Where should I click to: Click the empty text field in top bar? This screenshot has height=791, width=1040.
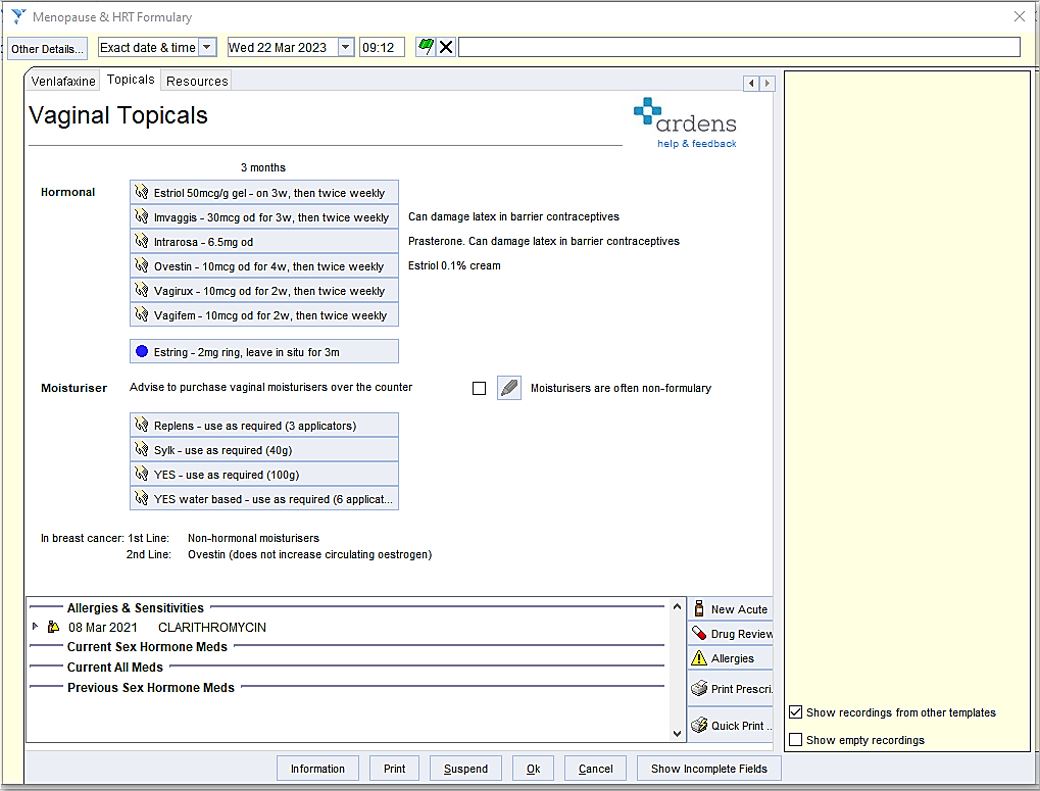point(739,47)
